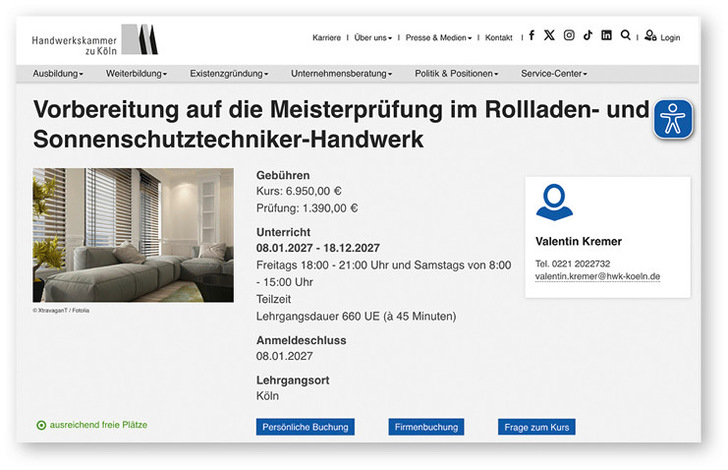Click the Köln location text
Image resolution: width=728 pixels, height=470 pixels.
pos(267,396)
